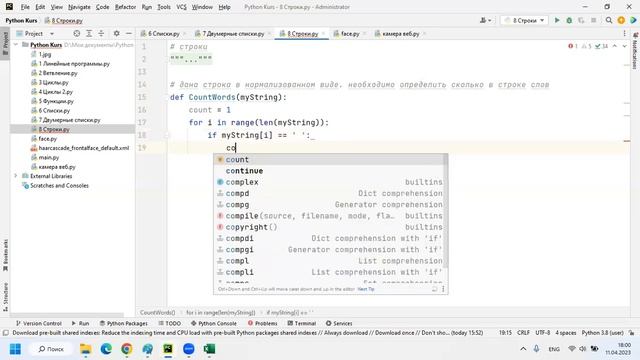Start debugging with the bug icon
The image size is (640, 360).
tap(569, 20)
